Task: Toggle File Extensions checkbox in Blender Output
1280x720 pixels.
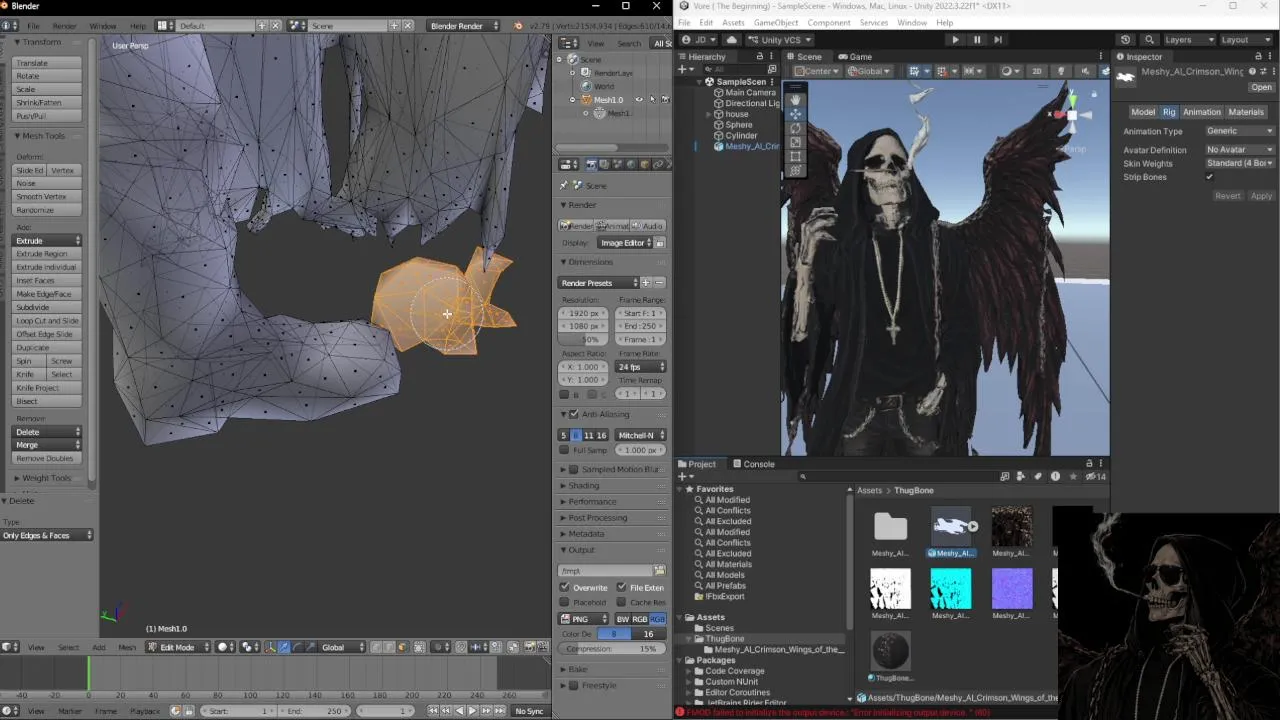Action: pyautogui.click(x=622, y=588)
